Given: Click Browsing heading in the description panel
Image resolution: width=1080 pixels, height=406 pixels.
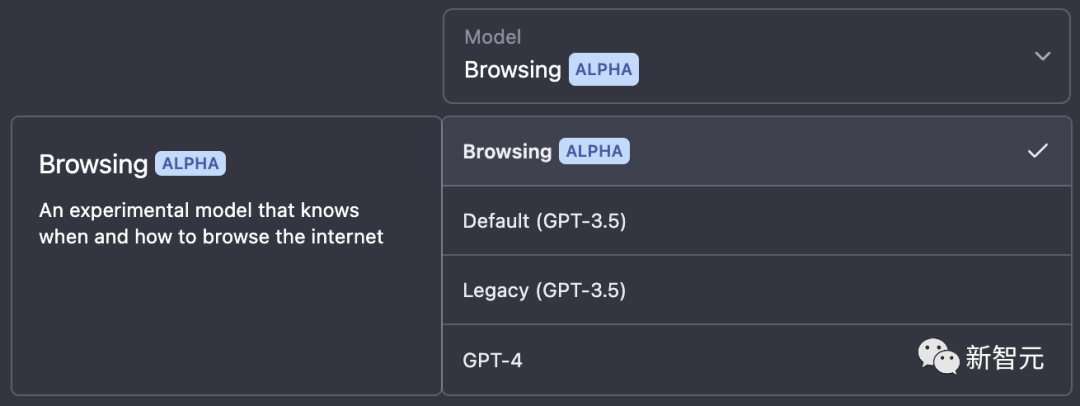Looking at the screenshot, I should pyautogui.click(x=93, y=165).
